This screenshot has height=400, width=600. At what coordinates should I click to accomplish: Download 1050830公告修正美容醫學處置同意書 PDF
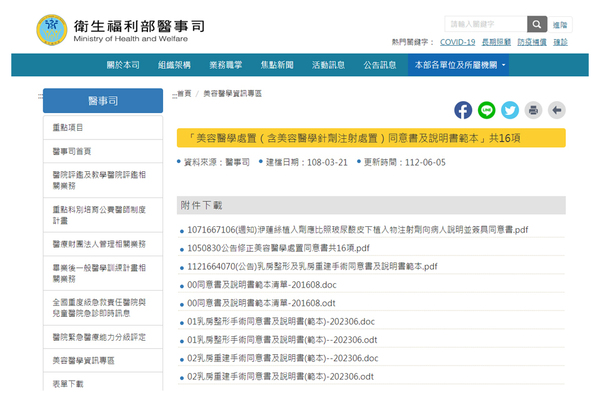279,248
